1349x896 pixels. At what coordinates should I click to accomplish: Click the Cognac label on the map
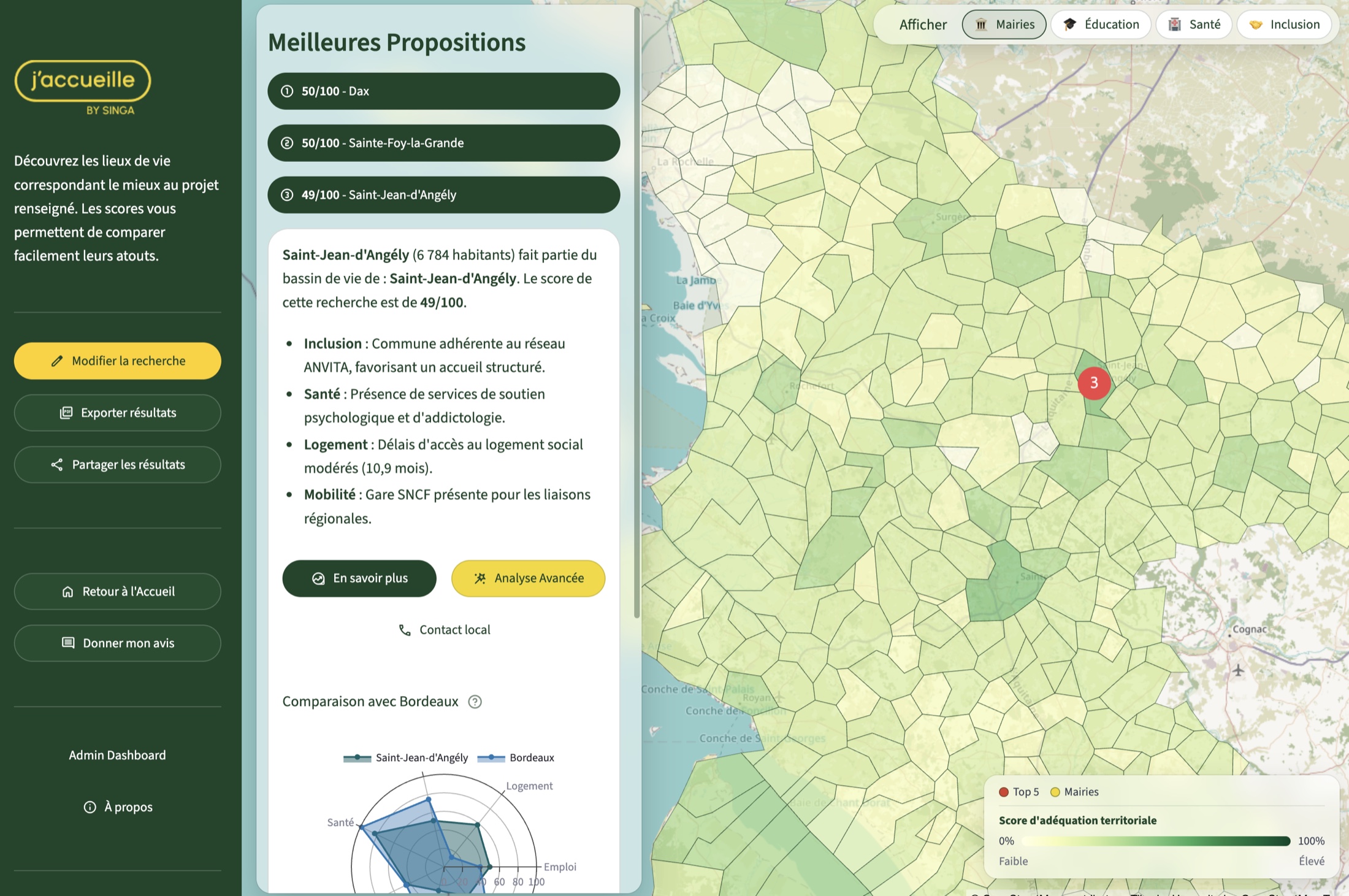pyautogui.click(x=1250, y=629)
